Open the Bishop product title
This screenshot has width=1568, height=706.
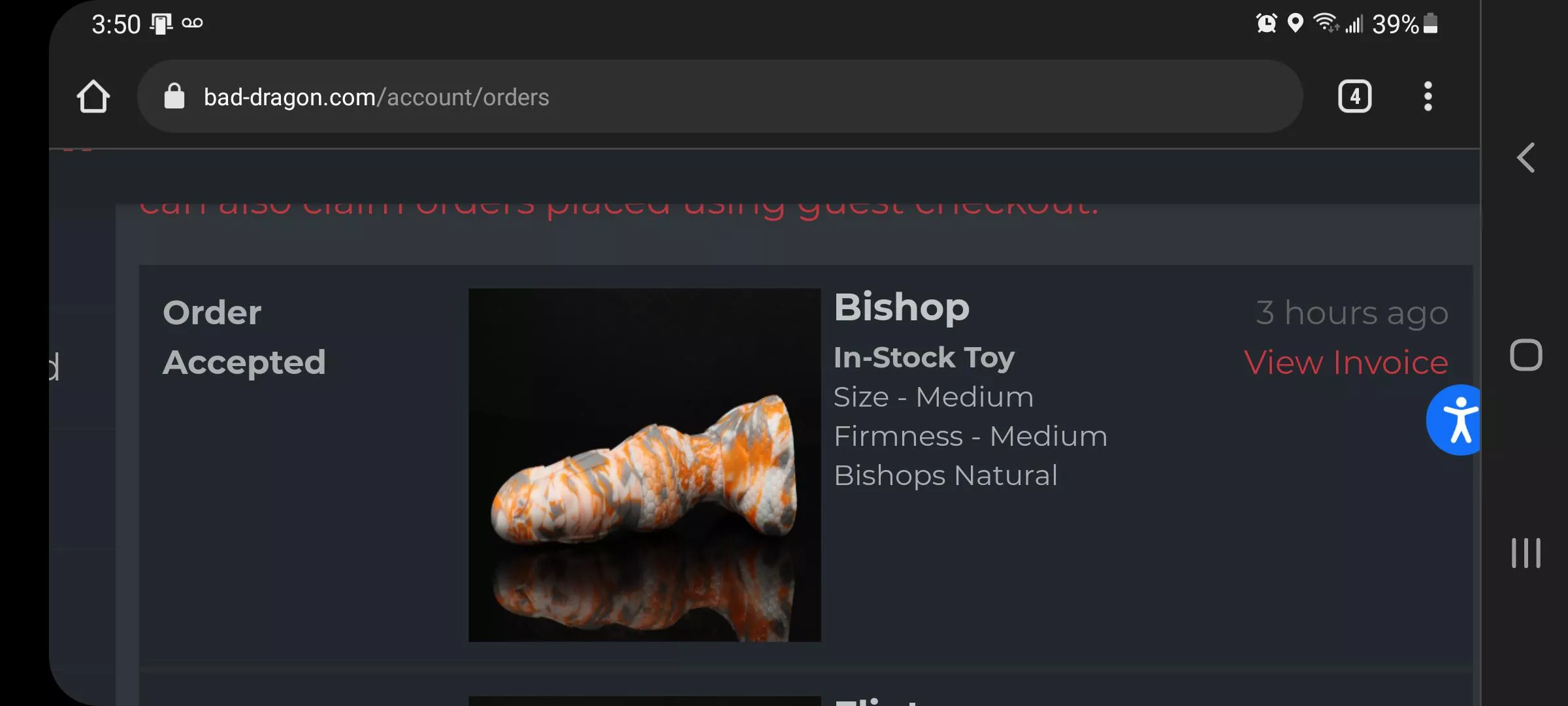tap(902, 307)
